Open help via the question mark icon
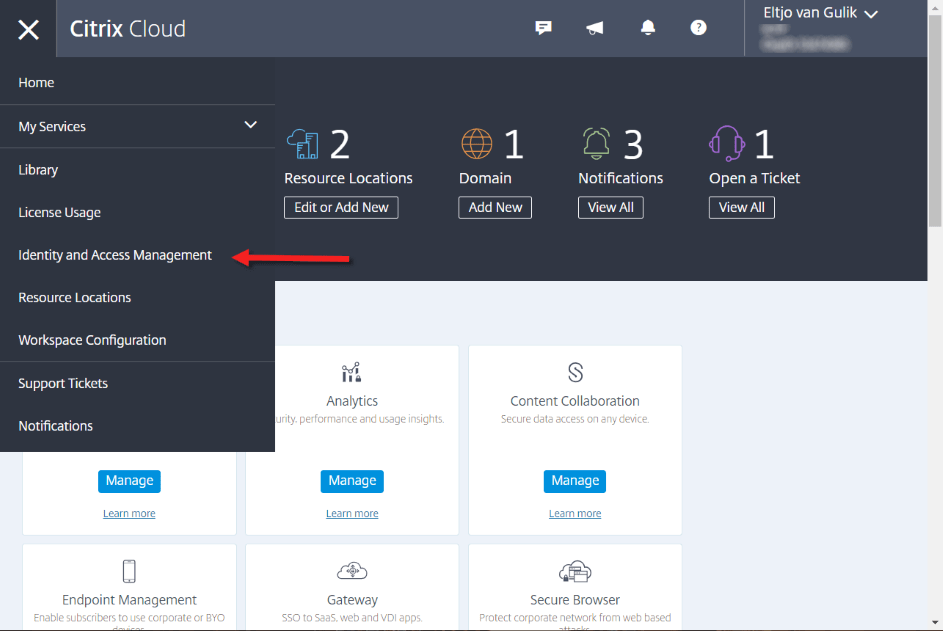943x631 pixels. 698,27
